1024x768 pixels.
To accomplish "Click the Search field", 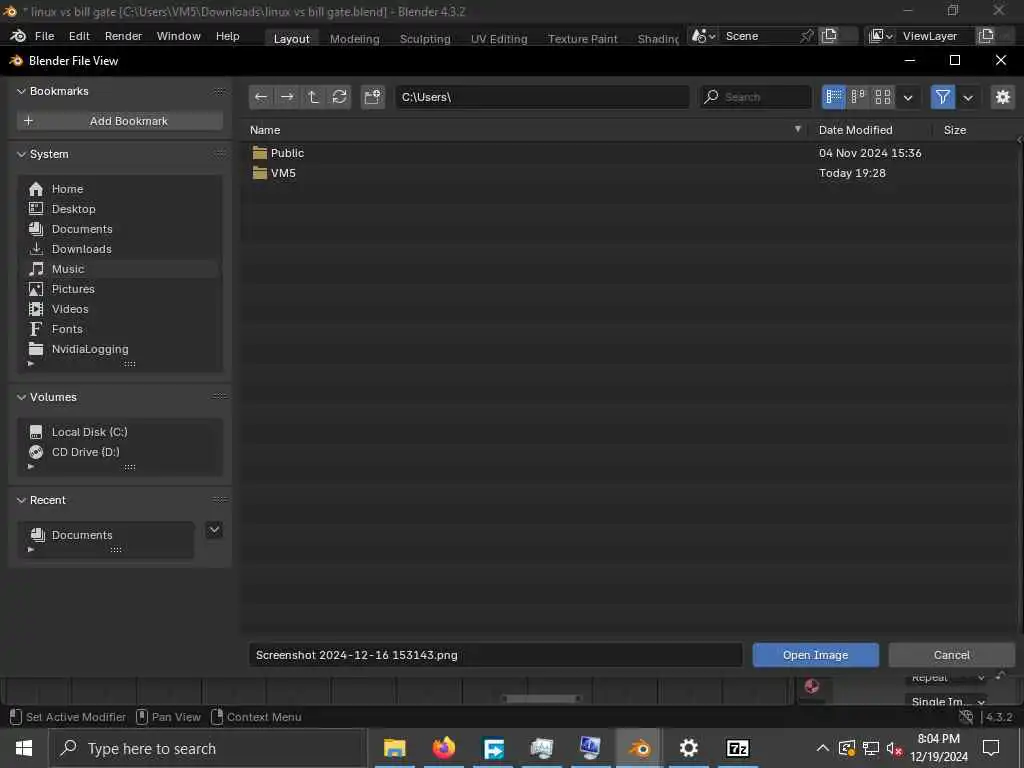I will click(x=756, y=97).
